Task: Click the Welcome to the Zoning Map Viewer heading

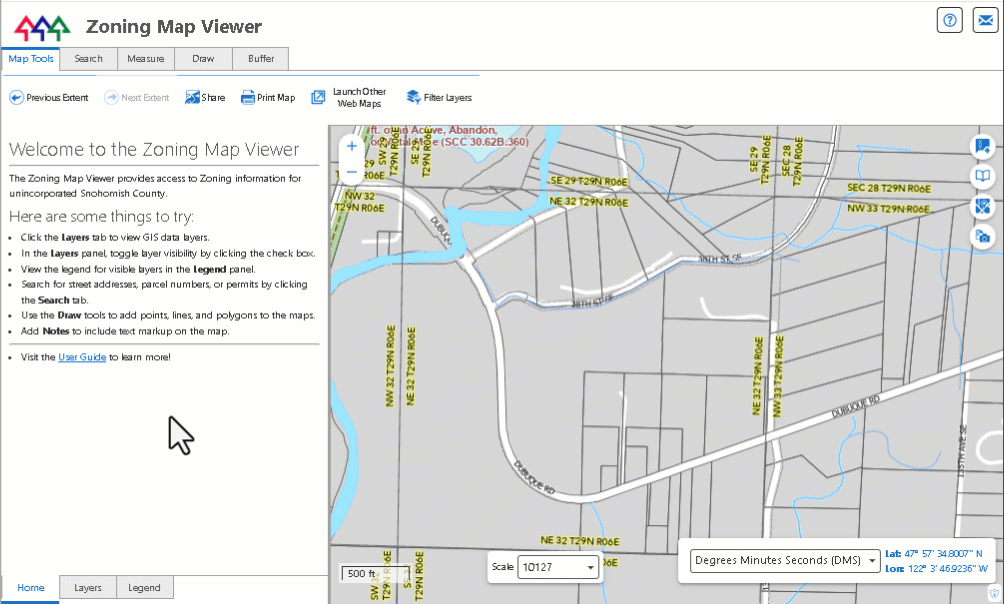Action: (x=154, y=149)
